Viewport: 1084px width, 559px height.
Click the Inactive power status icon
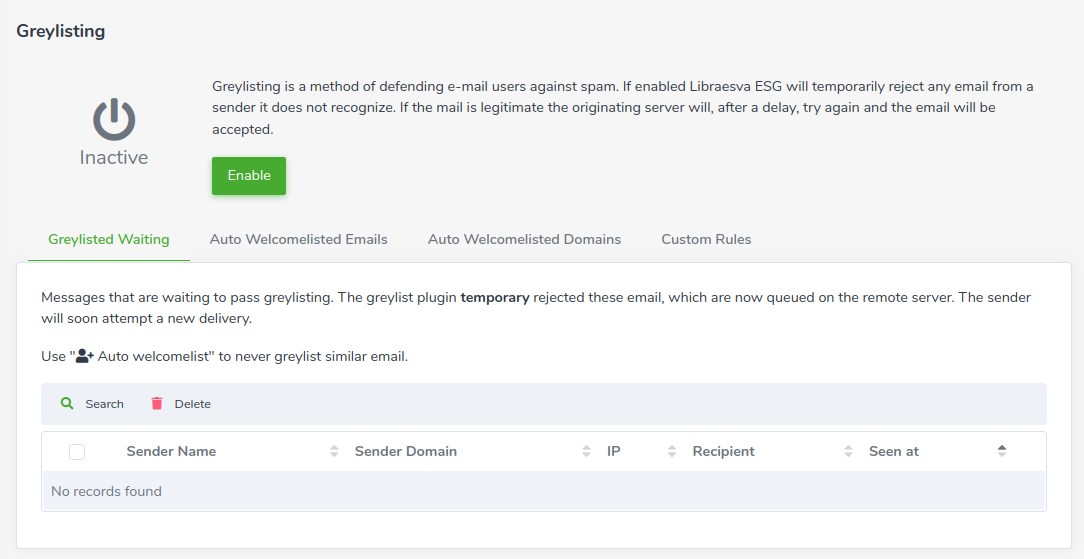[x=114, y=120]
